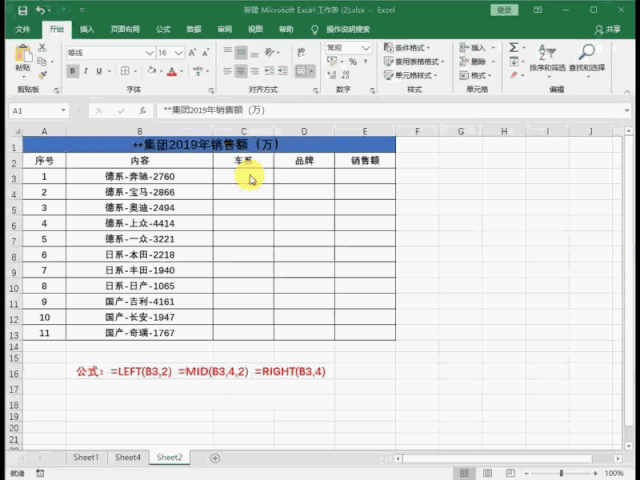Screen dimensions: 640x480
Task: Switch to the Review tab
Action: coord(224,29)
